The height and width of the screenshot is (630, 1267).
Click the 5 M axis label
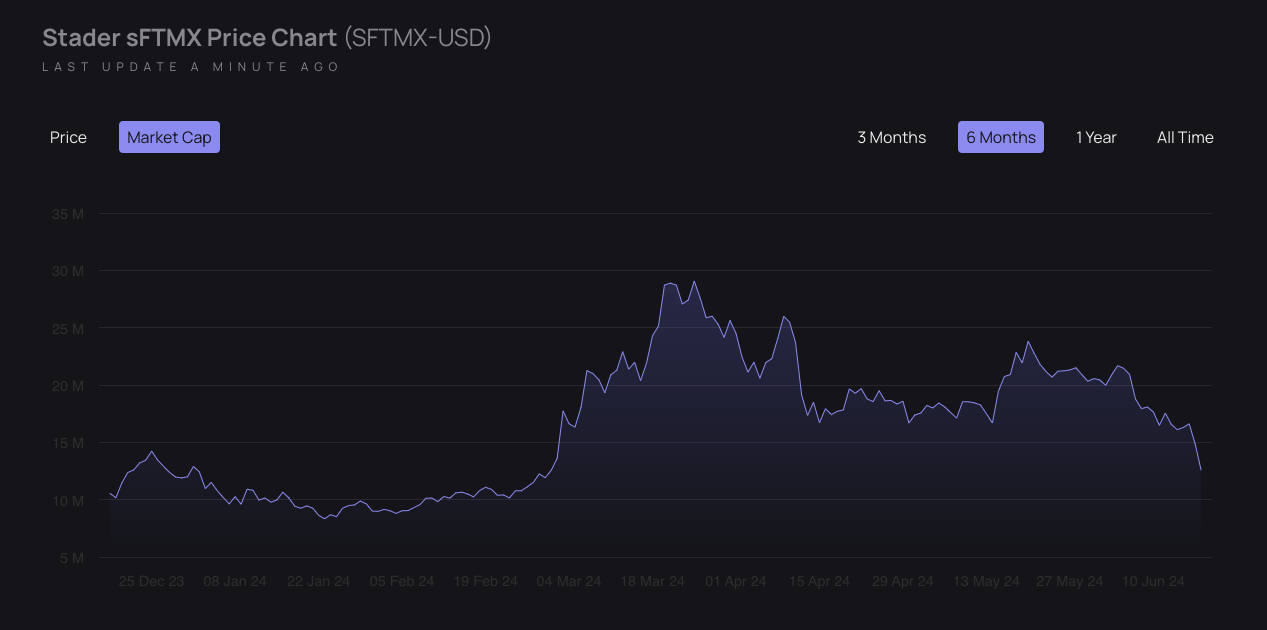[71, 558]
